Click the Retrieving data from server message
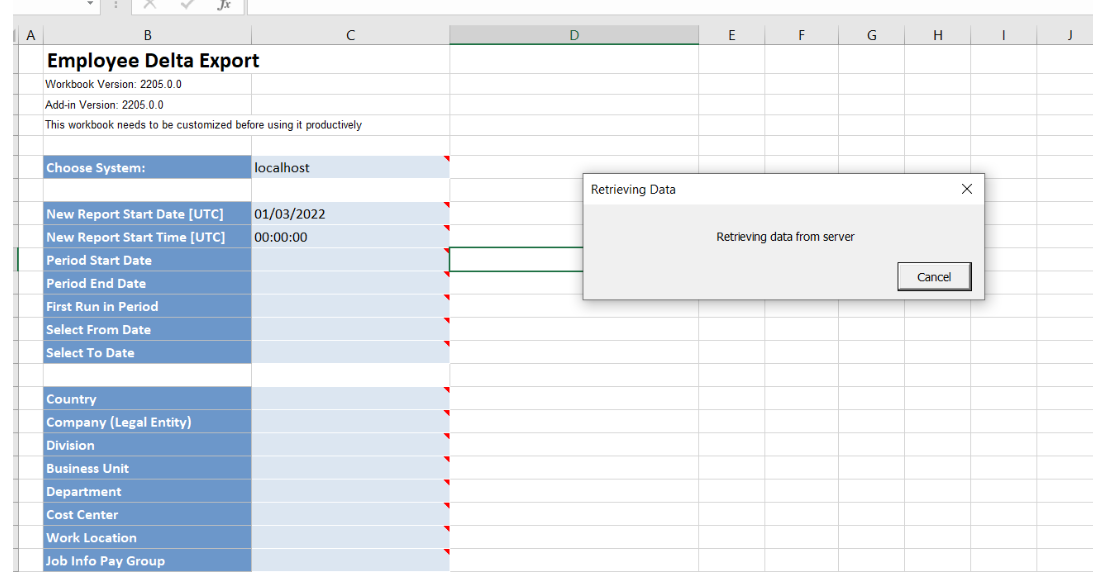 (x=785, y=237)
